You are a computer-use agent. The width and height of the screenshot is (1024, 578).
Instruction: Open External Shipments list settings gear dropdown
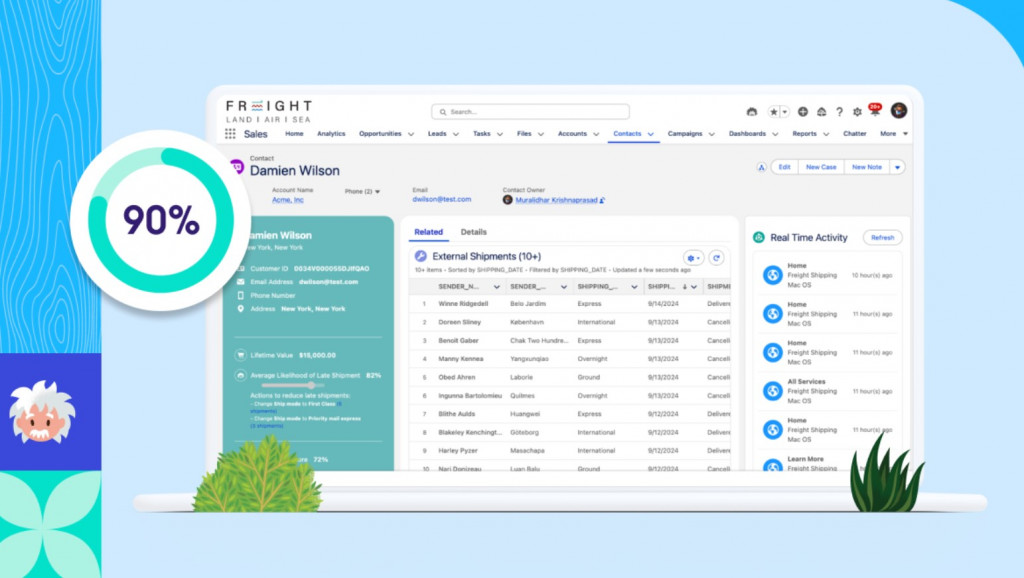point(693,258)
